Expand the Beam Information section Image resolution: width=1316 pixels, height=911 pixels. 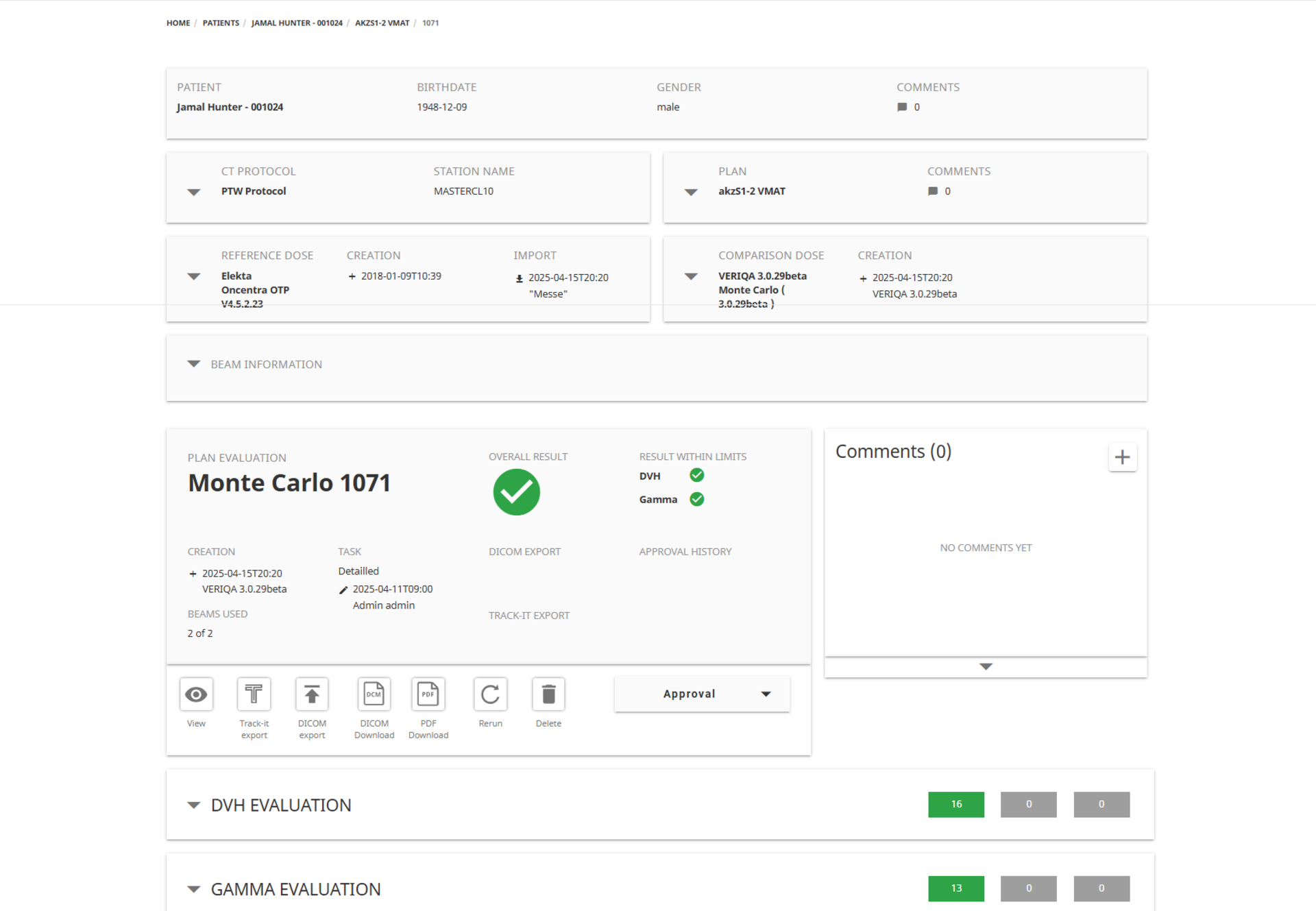pos(194,364)
